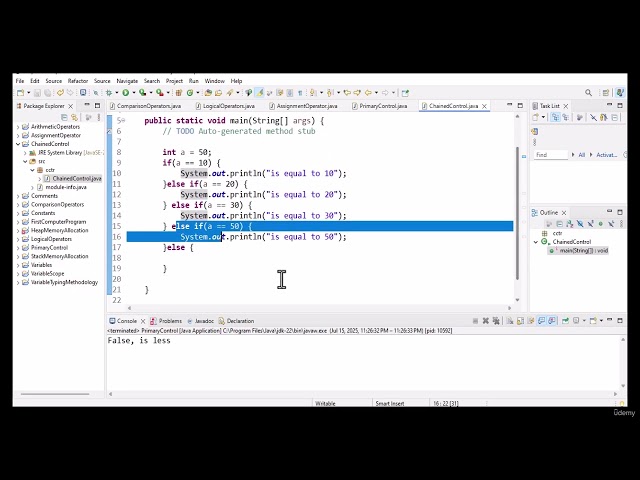Switch to the Problems tab
This screenshot has width=640, height=480.
coord(166,321)
